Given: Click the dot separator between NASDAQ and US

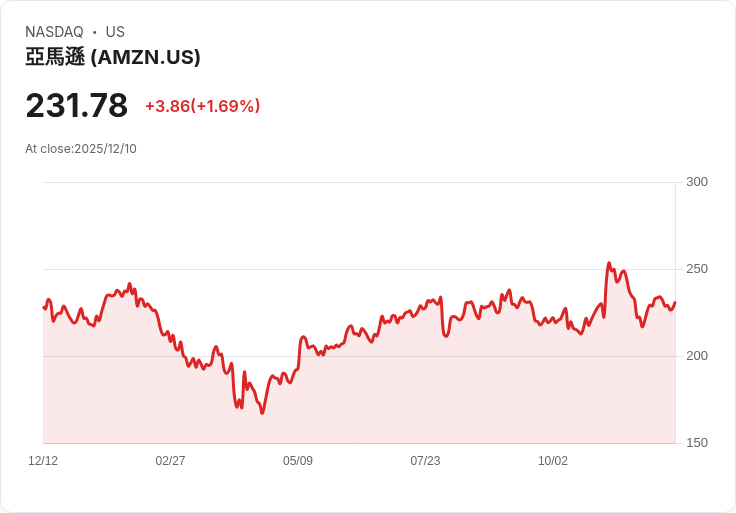Looking at the screenshot, I should pyautogui.click(x=94, y=32).
